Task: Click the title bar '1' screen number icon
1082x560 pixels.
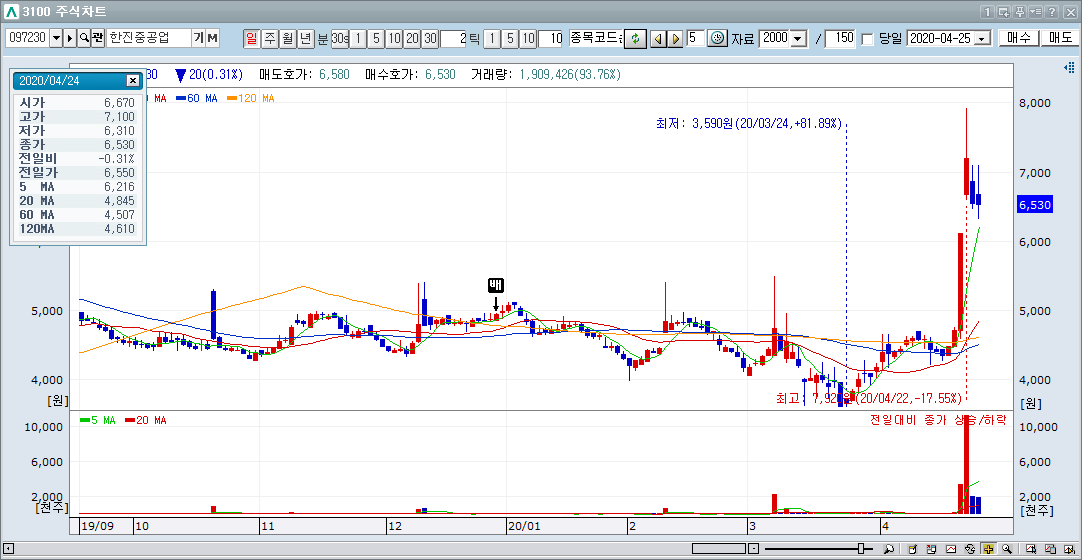Action: 988,12
